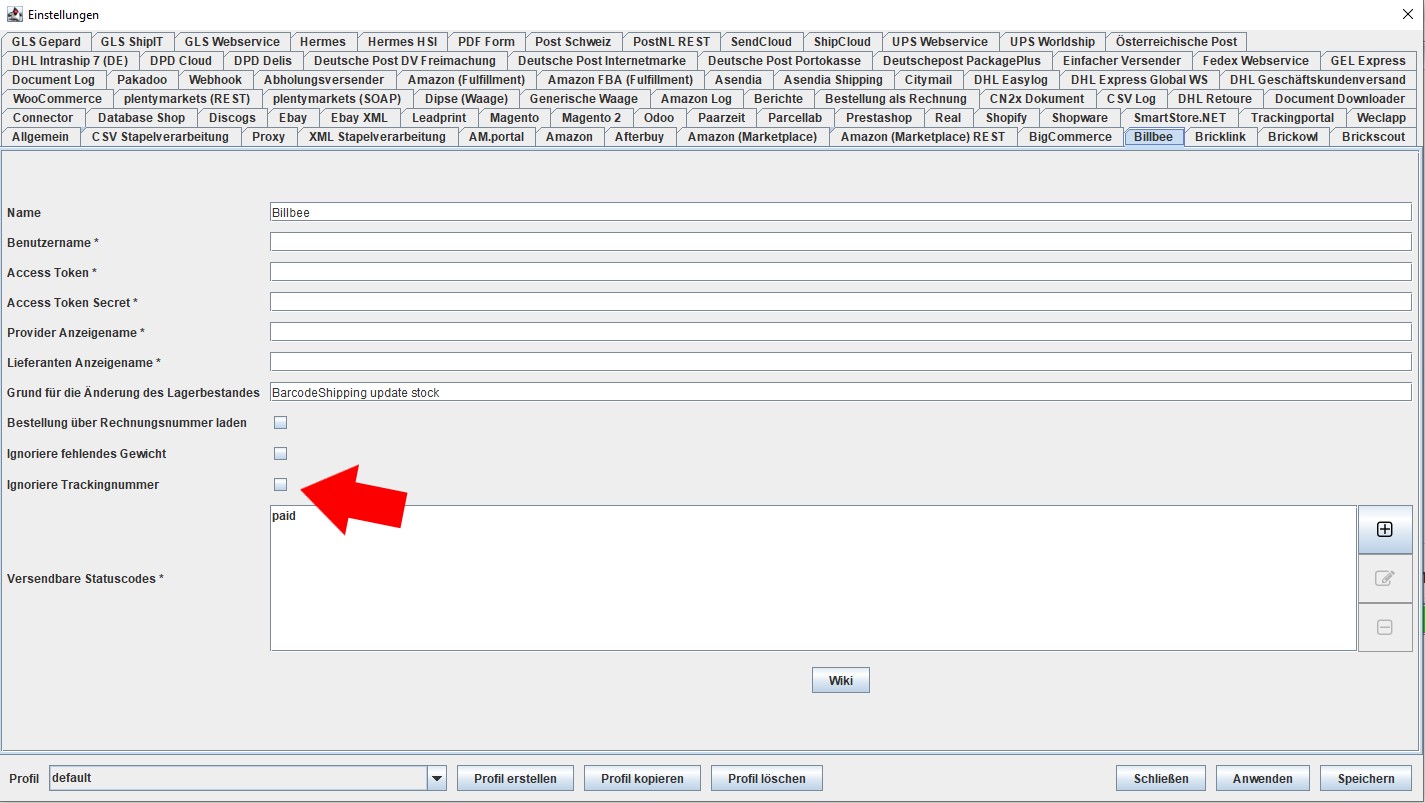This screenshot has height=803, width=1425.
Task: Open the Deutsche Post Internetmarke tab
Action: click(x=601, y=61)
